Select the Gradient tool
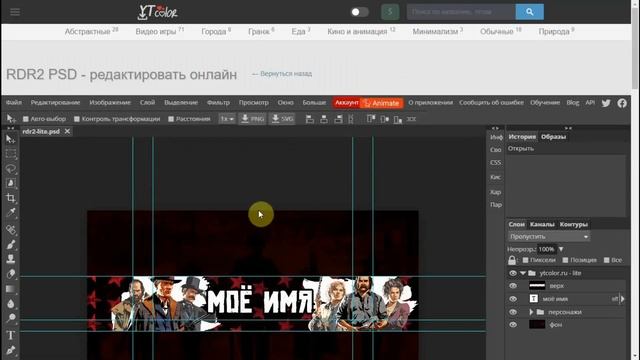Viewport: 640px width, 360px height. (11, 289)
